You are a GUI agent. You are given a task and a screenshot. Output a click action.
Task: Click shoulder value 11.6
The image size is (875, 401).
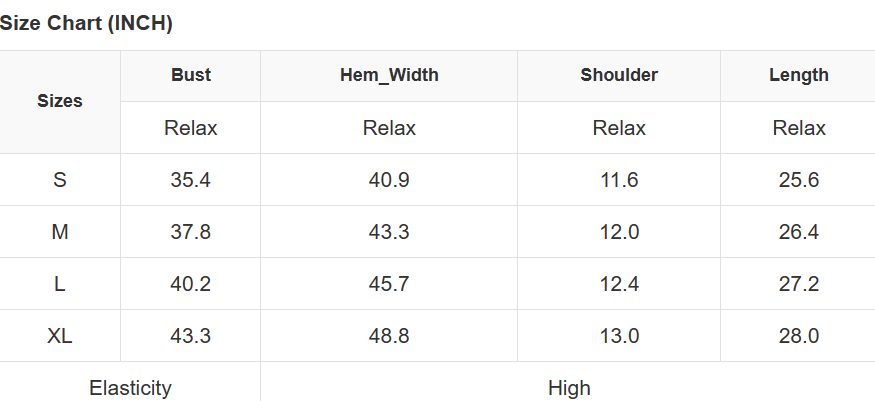pos(619,180)
